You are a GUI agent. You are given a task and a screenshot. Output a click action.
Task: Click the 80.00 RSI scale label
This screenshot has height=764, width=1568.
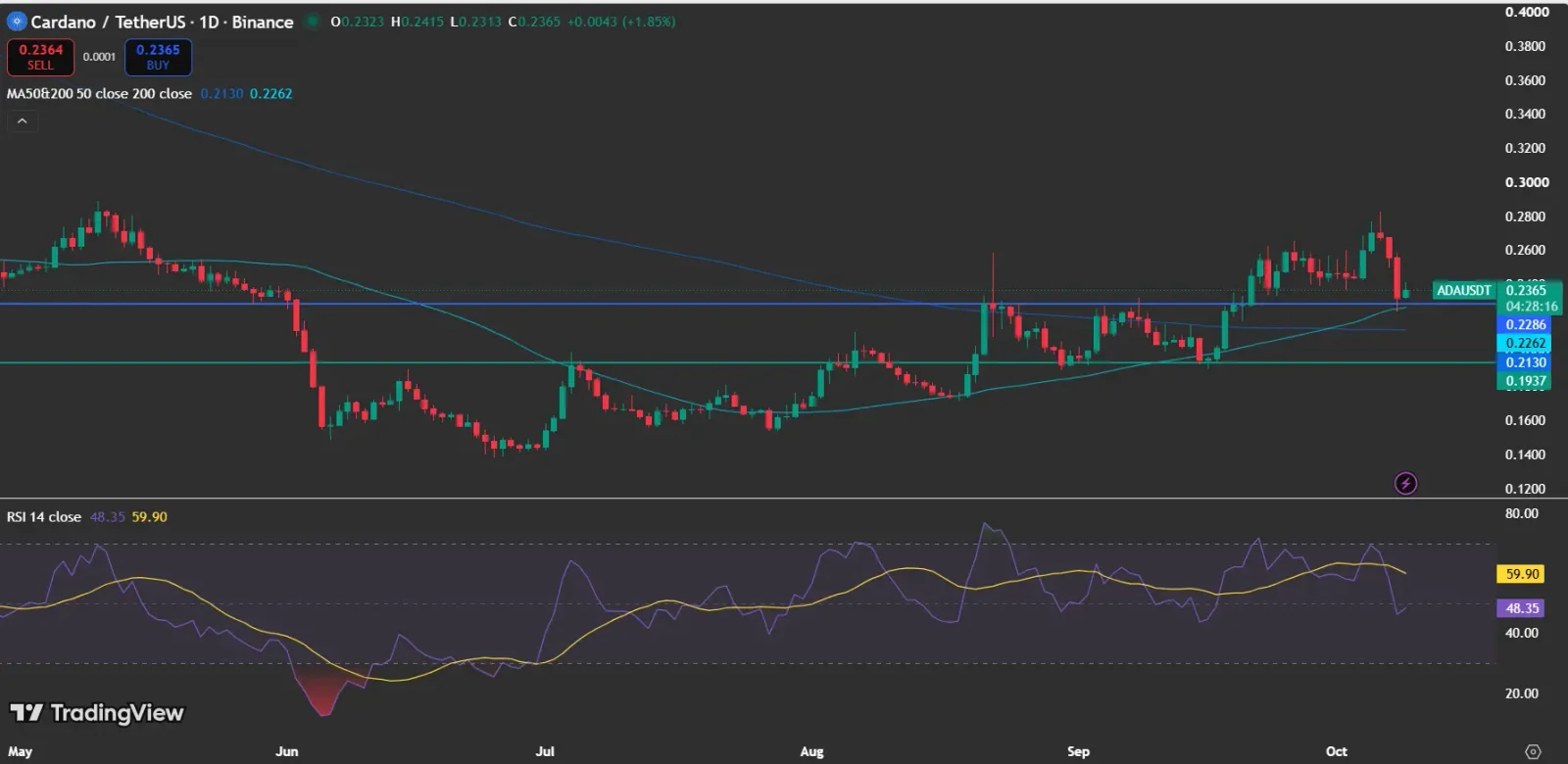[x=1522, y=513]
